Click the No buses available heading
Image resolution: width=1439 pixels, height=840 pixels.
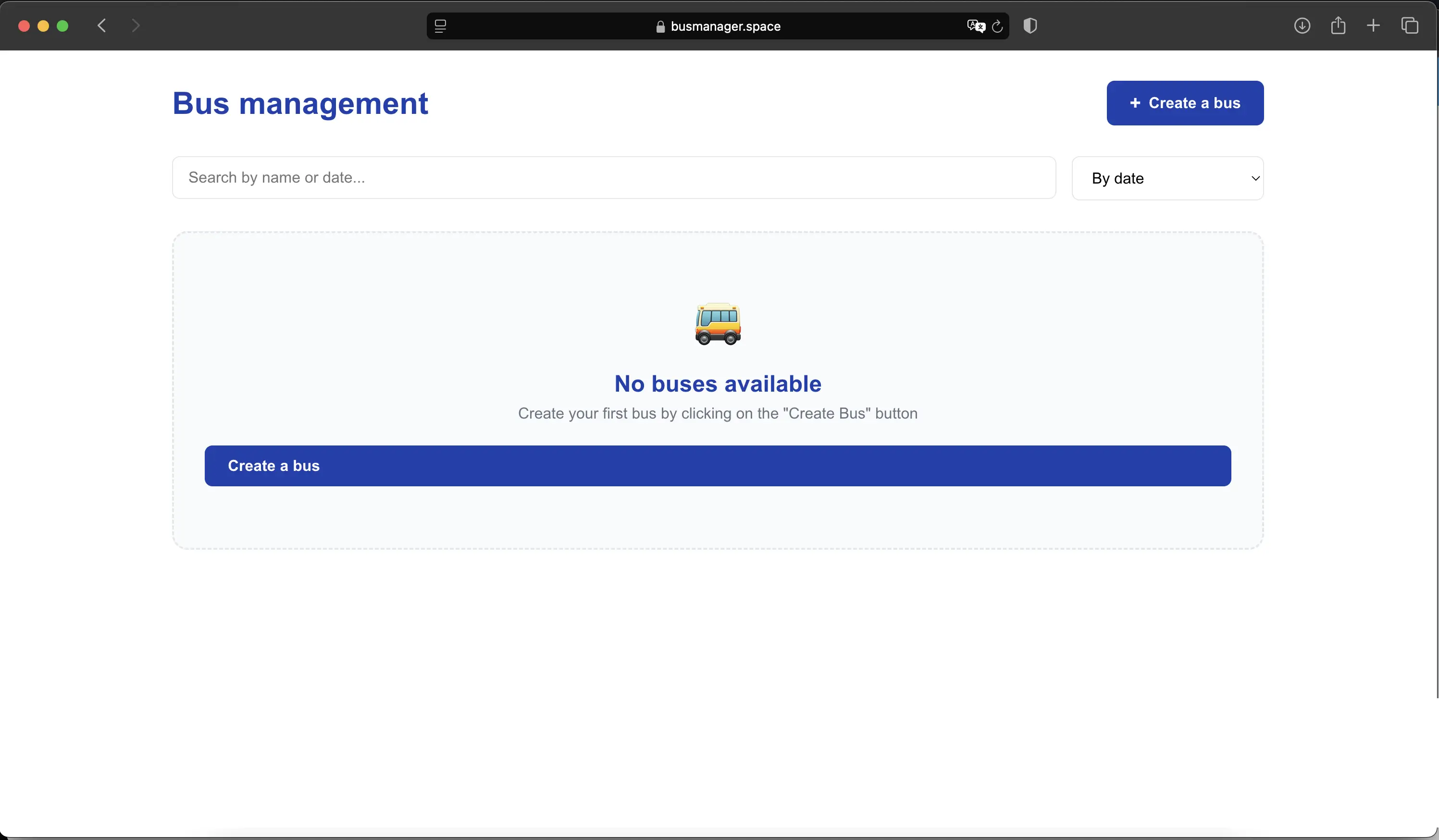[717, 384]
